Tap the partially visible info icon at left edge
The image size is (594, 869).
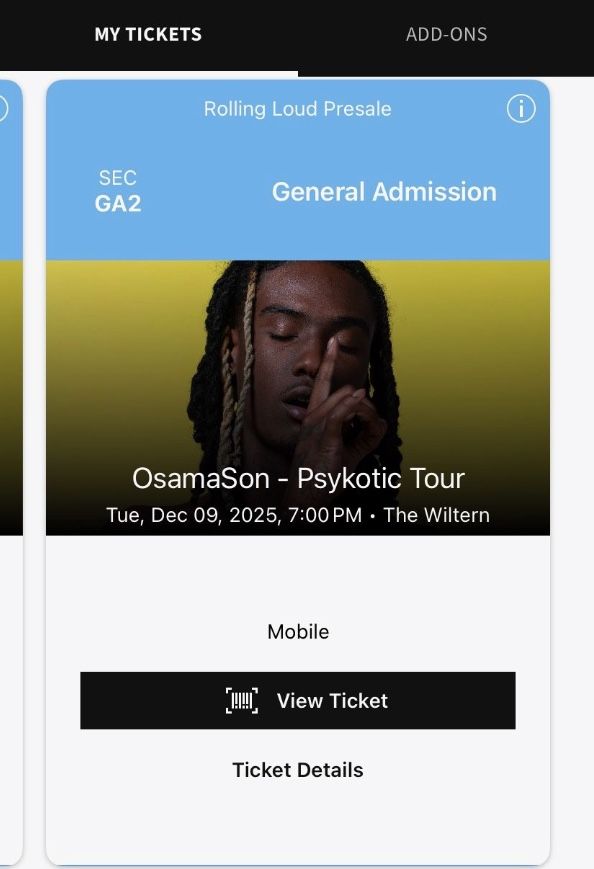click(3, 109)
